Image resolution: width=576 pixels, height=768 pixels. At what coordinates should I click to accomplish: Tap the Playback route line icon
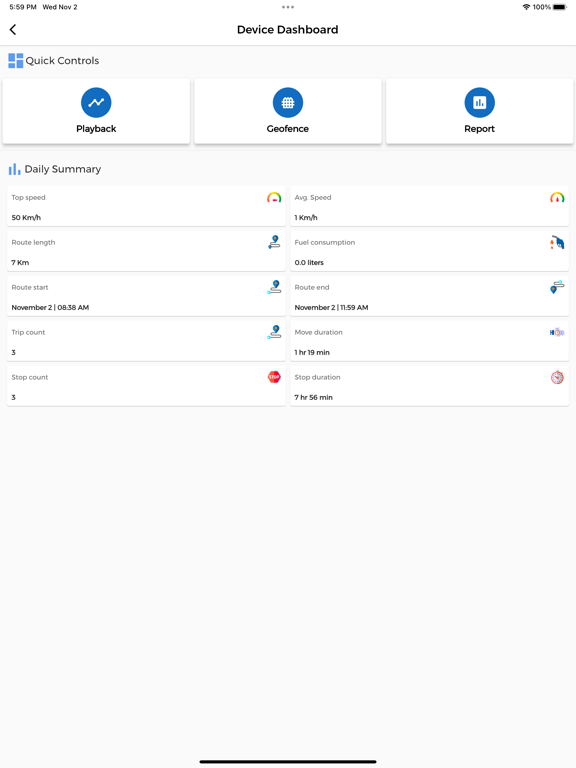click(96, 102)
